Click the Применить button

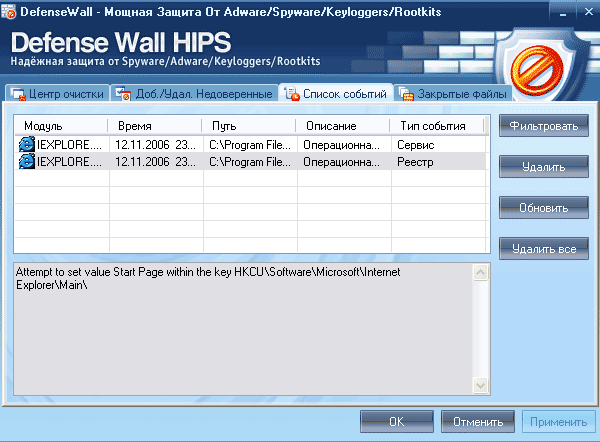coord(559,422)
